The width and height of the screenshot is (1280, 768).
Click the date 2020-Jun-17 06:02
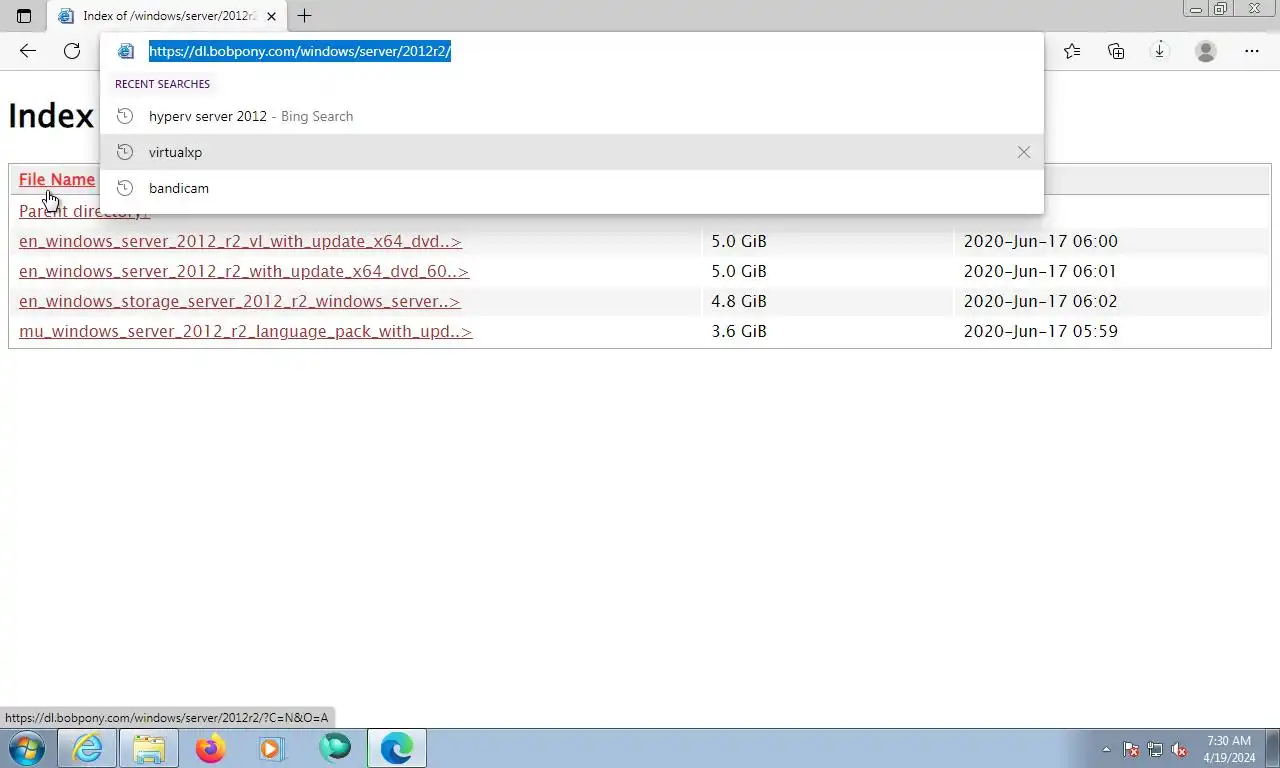click(1040, 301)
